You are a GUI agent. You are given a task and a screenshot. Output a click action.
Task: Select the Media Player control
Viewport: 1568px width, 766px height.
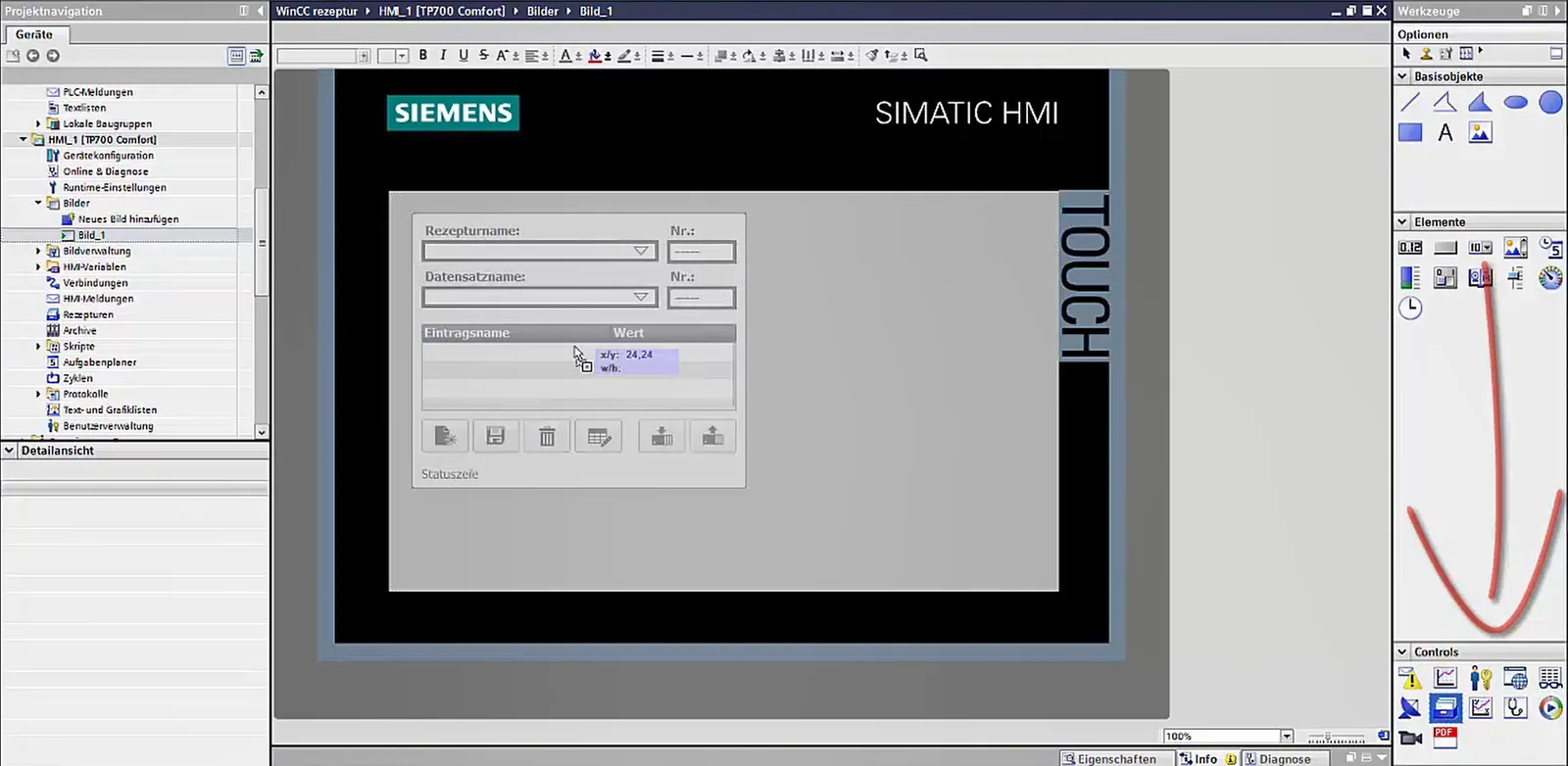pyautogui.click(x=1550, y=707)
